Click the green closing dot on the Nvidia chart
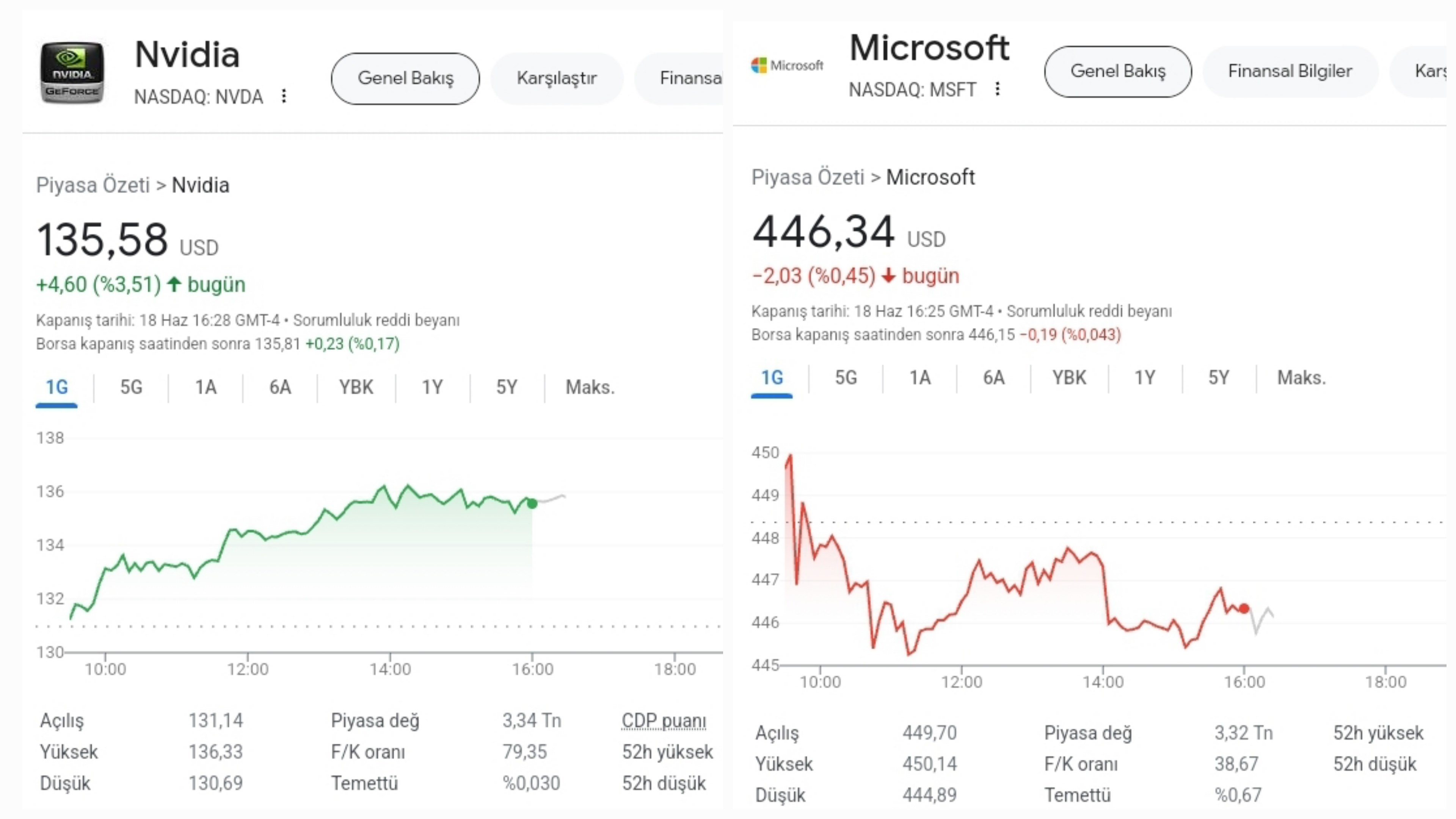Image resolution: width=1456 pixels, height=819 pixels. coord(532,504)
